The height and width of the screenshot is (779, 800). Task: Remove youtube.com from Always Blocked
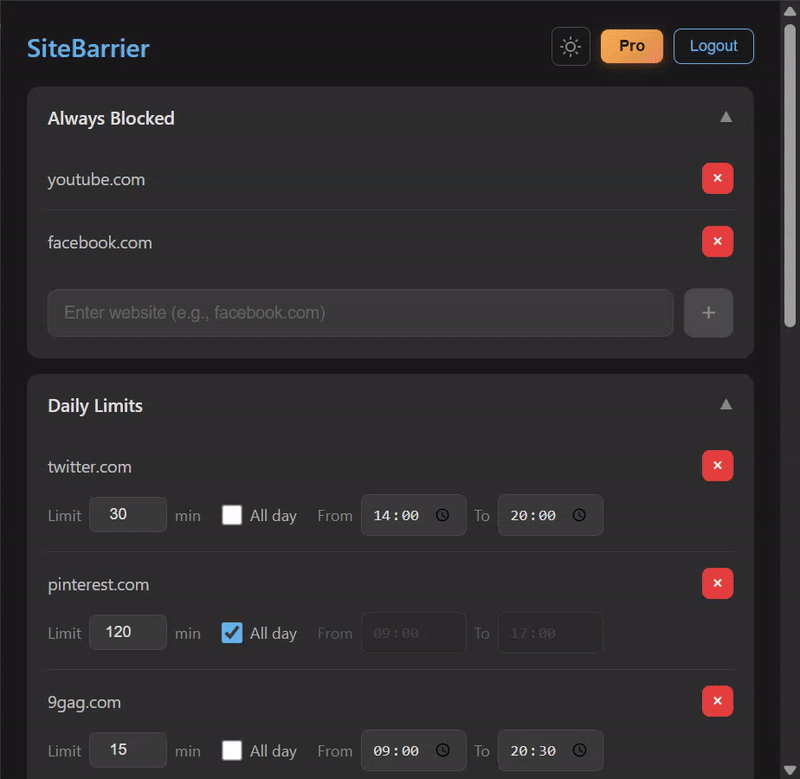pyautogui.click(x=717, y=179)
